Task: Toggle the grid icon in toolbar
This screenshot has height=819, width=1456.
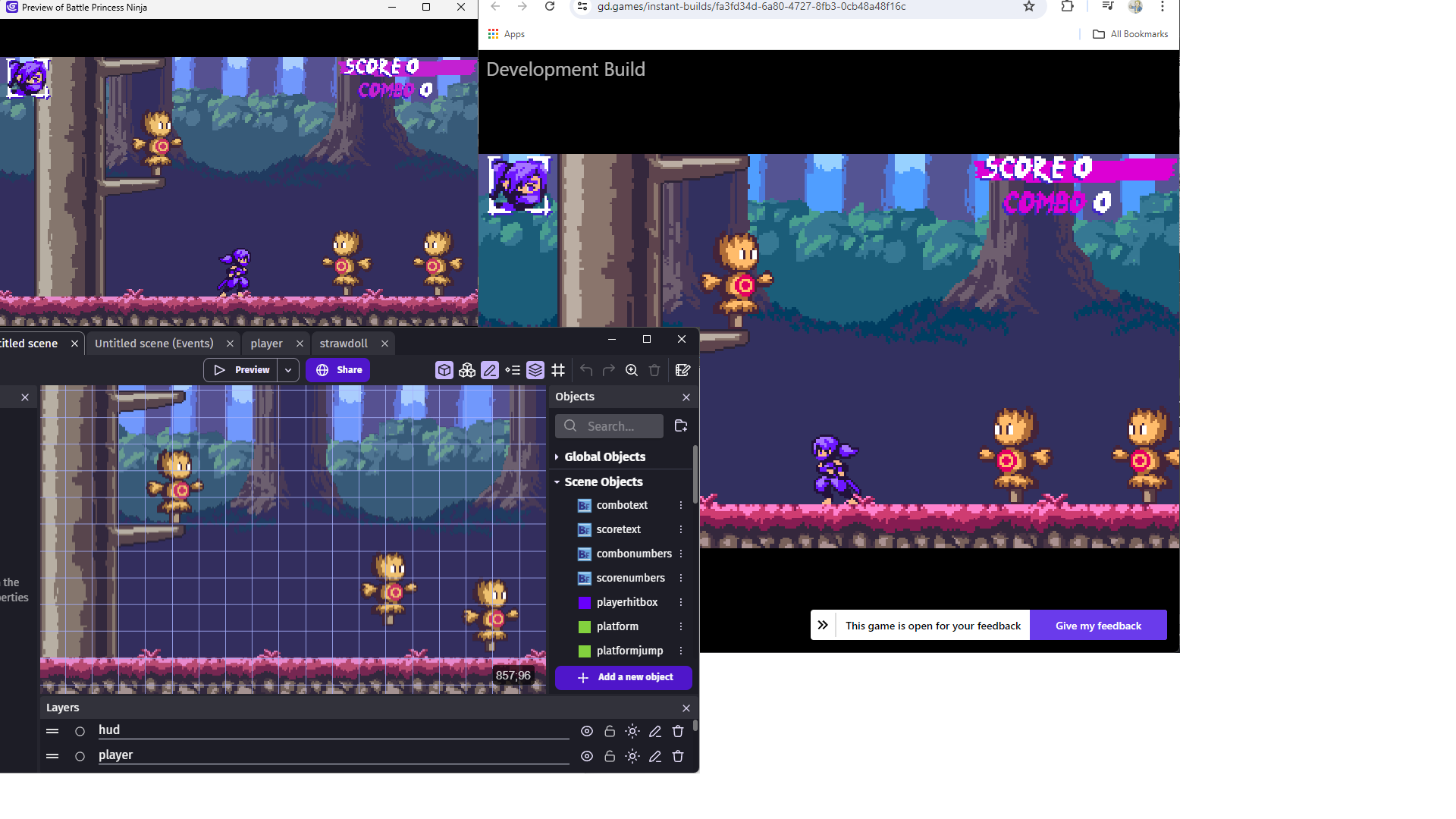Action: point(558,370)
